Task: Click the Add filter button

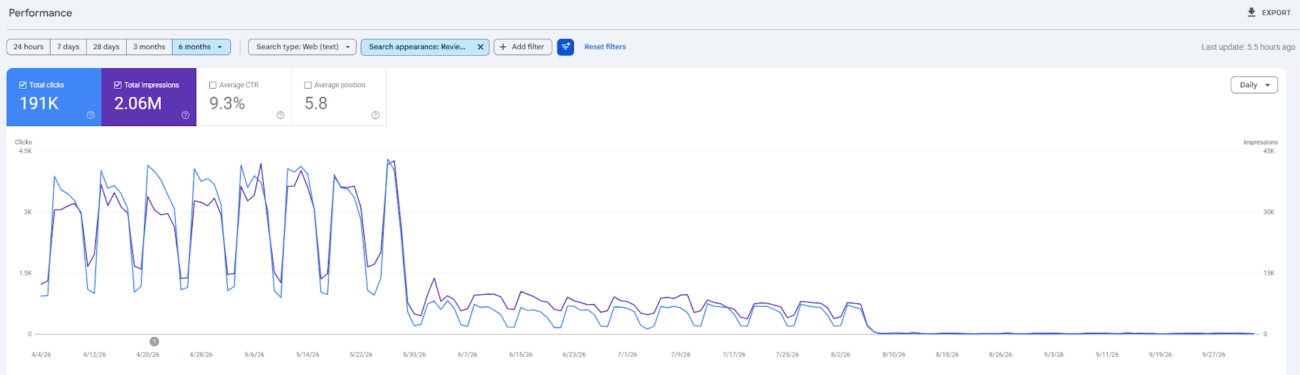Action: click(x=523, y=47)
